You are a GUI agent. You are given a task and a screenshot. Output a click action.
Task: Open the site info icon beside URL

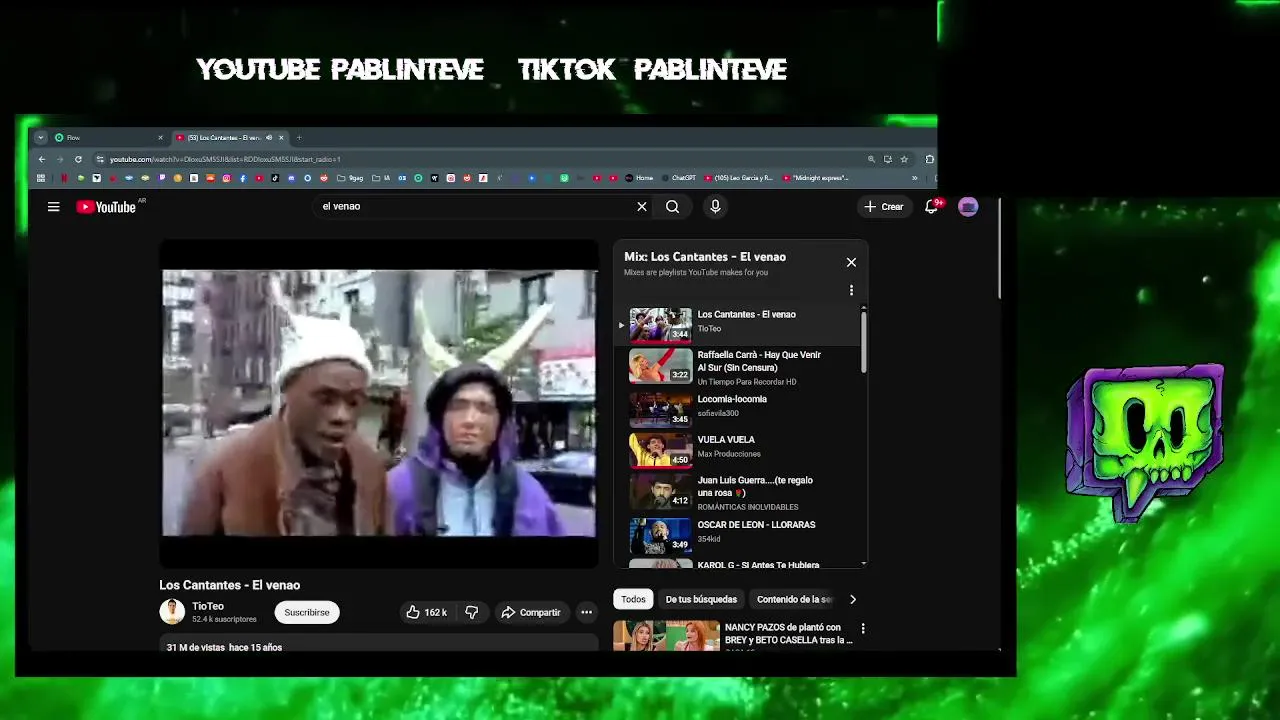[x=99, y=159]
